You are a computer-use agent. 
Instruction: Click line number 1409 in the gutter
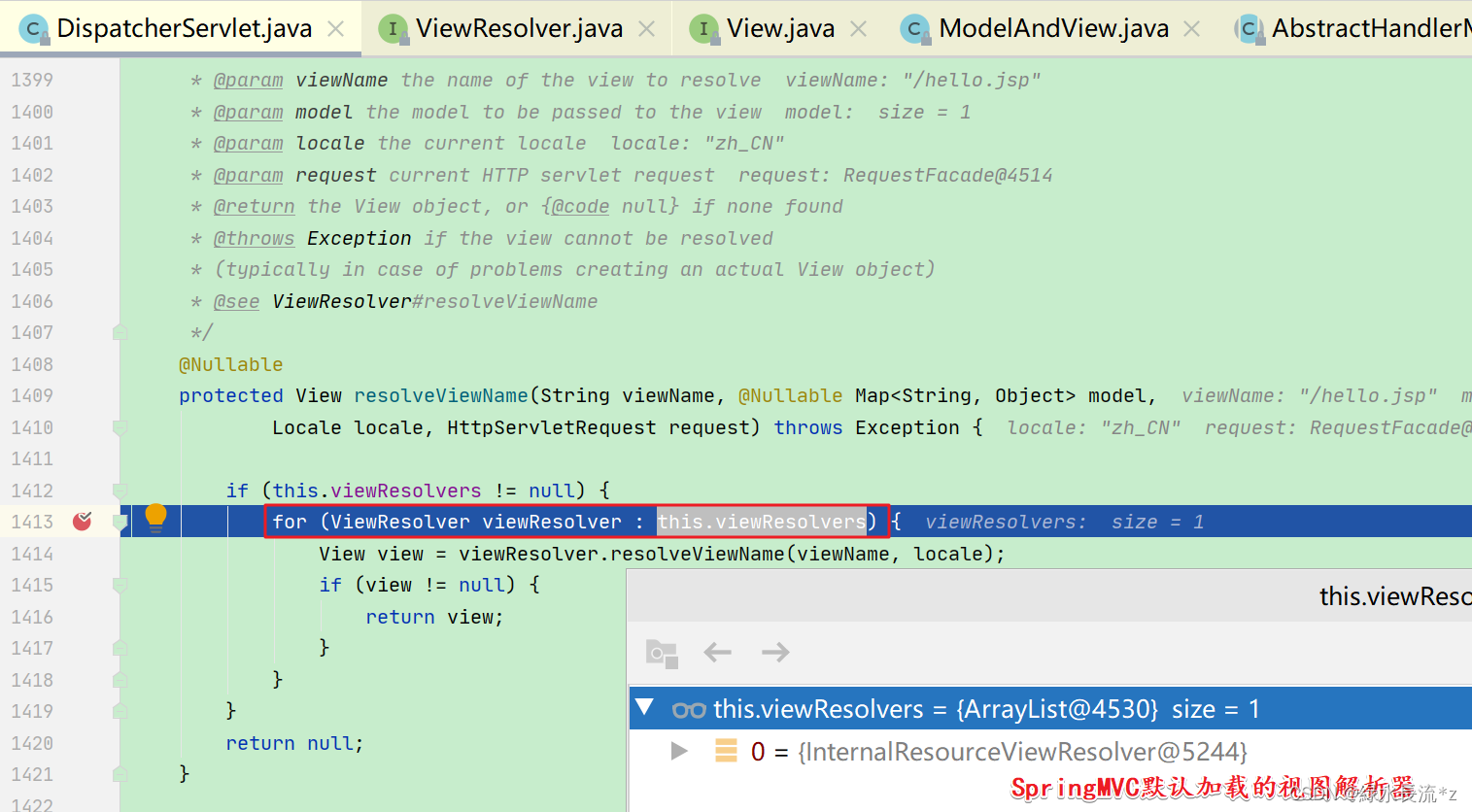click(x=32, y=395)
